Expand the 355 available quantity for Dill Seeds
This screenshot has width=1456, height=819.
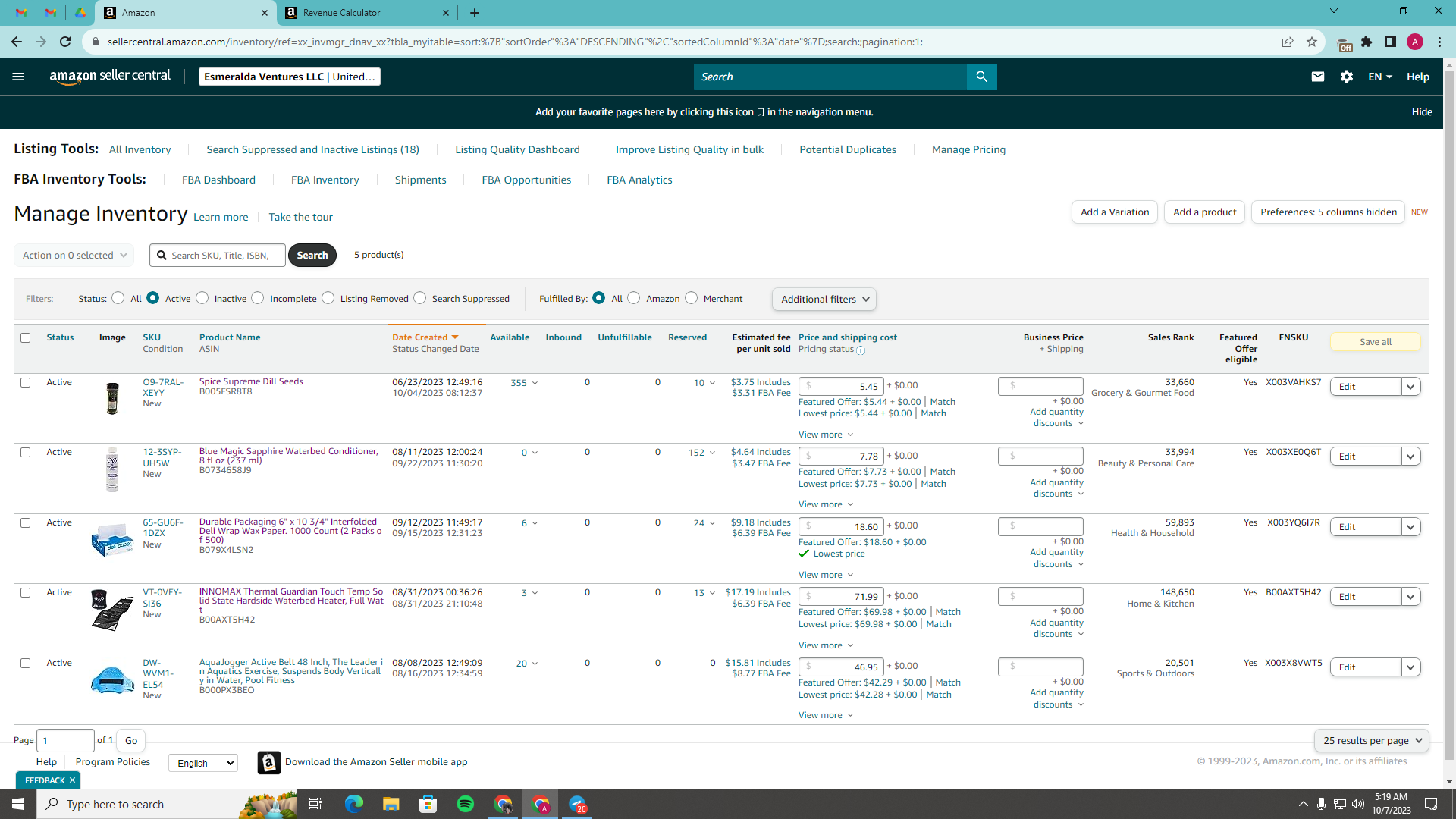tap(524, 383)
